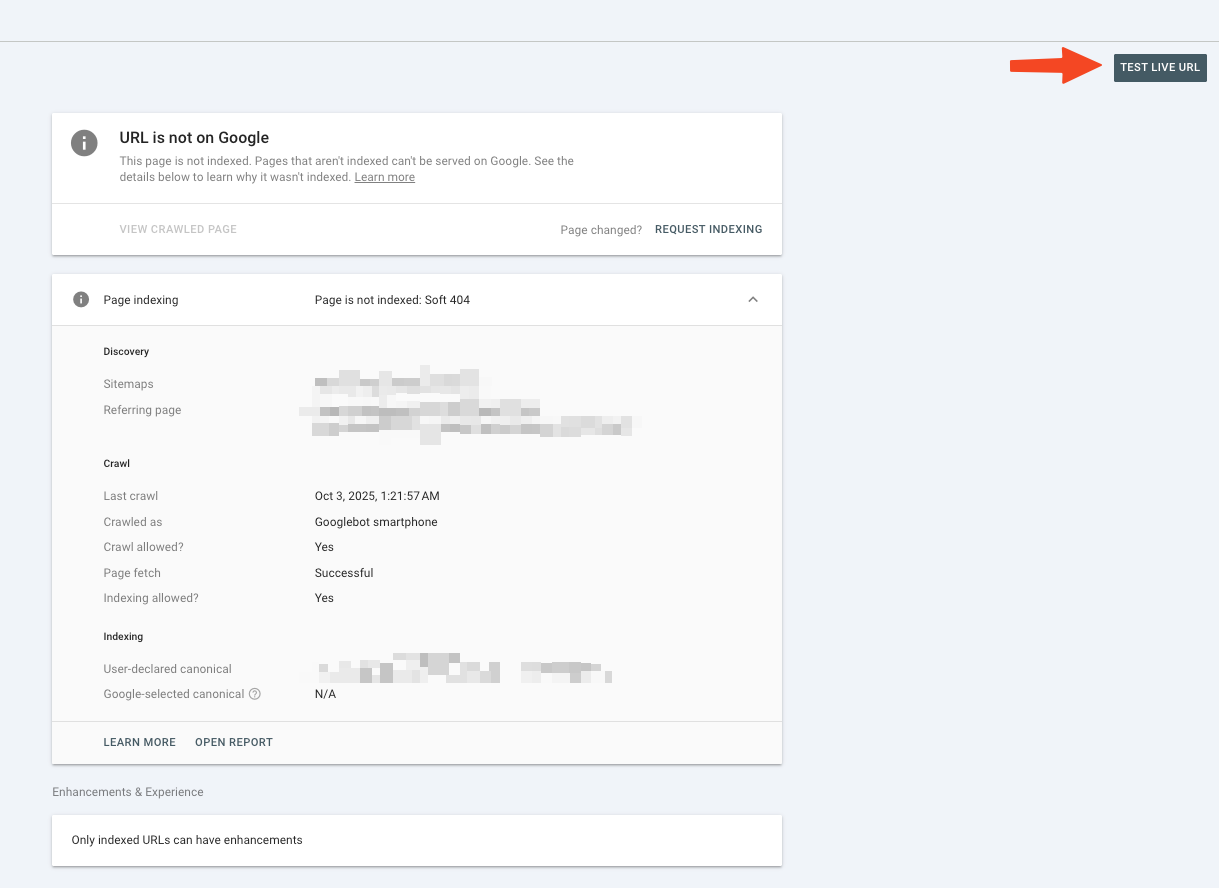This screenshot has height=888, width=1219.
Task: Click the "TEST LIVE URL" button
Action: pyautogui.click(x=1159, y=67)
